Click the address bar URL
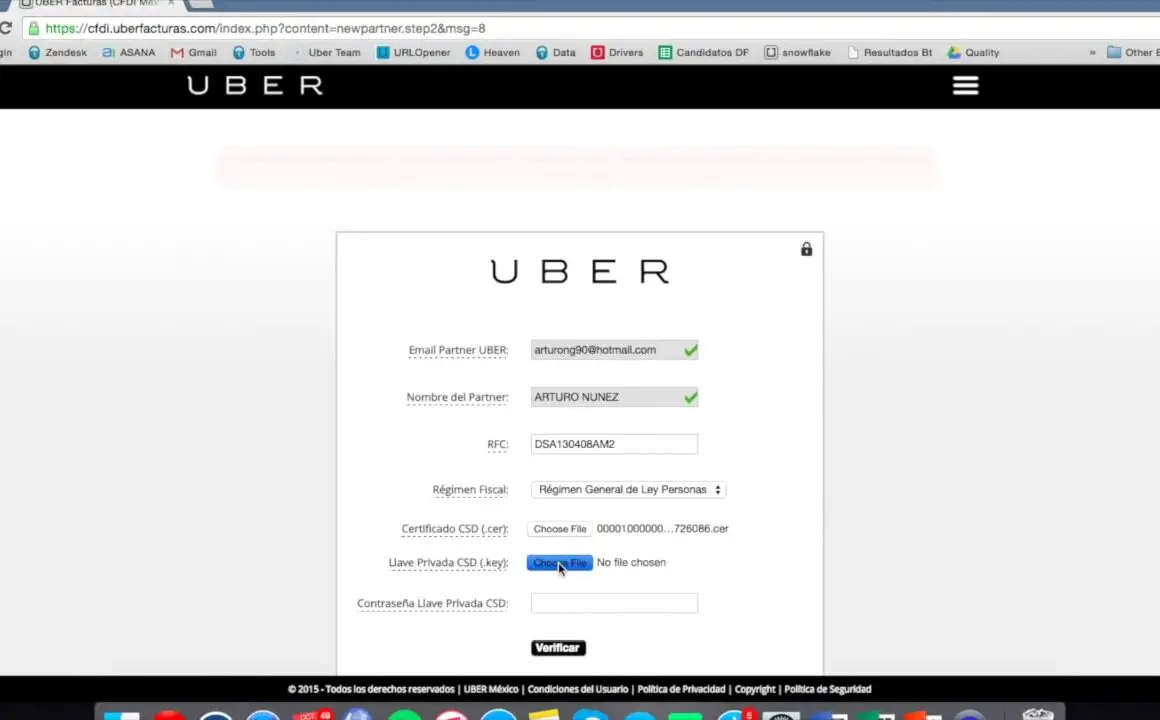Screen dimensions: 1160x720 tap(266, 28)
